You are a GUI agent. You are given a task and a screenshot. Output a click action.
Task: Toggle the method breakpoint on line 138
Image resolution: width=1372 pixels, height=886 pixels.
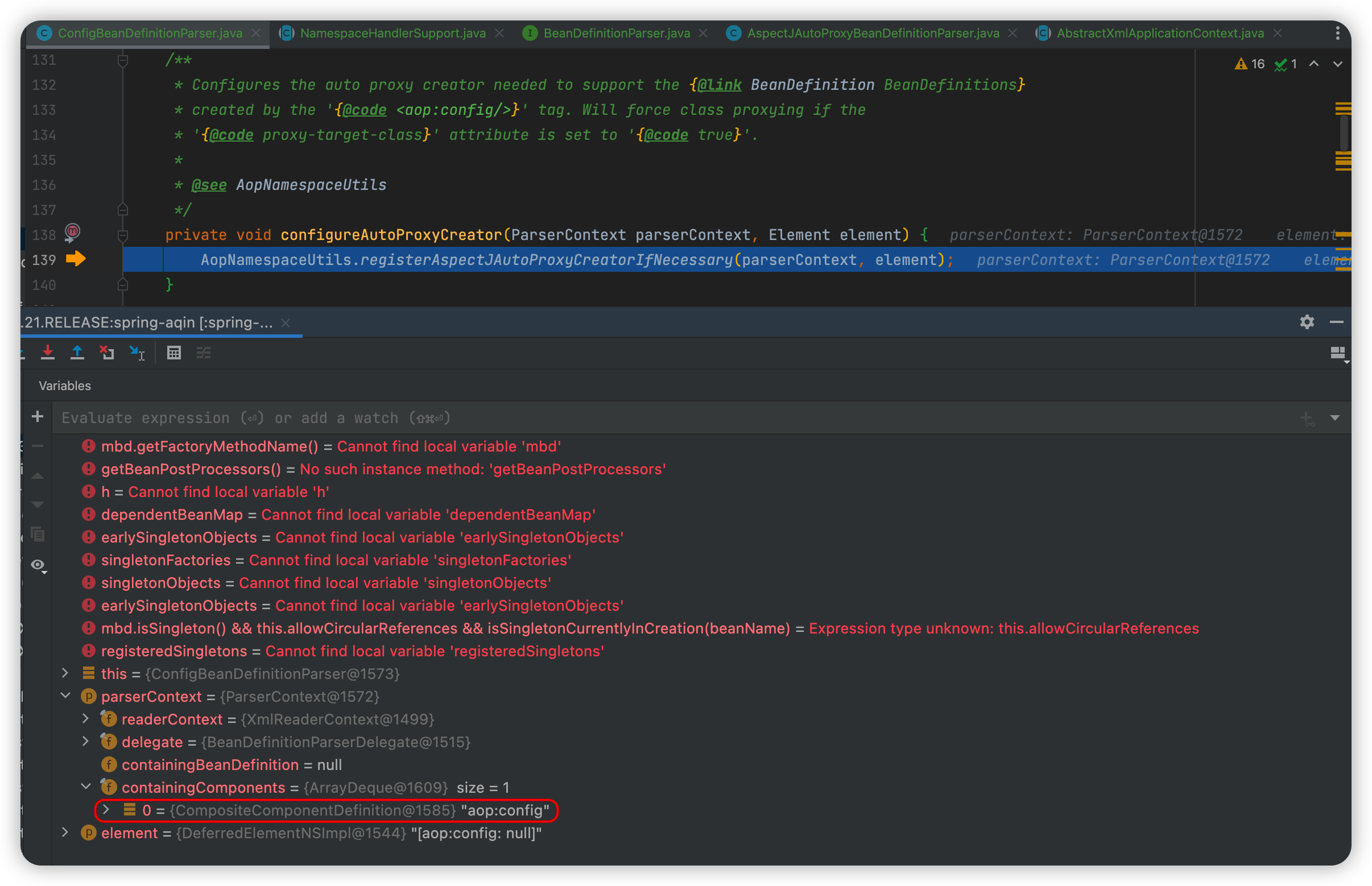pos(72,232)
